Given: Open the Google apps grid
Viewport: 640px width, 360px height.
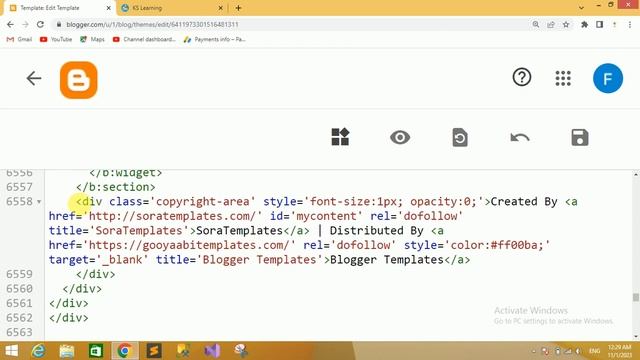Looking at the screenshot, I should coord(563,78).
